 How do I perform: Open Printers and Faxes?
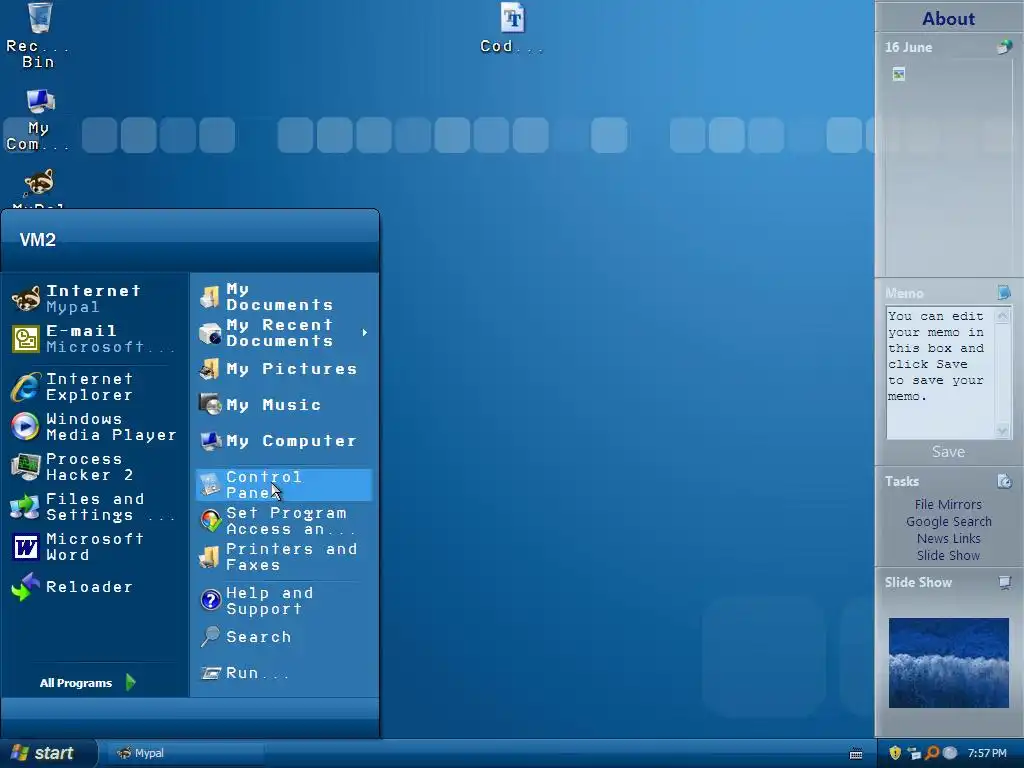pos(284,557)
